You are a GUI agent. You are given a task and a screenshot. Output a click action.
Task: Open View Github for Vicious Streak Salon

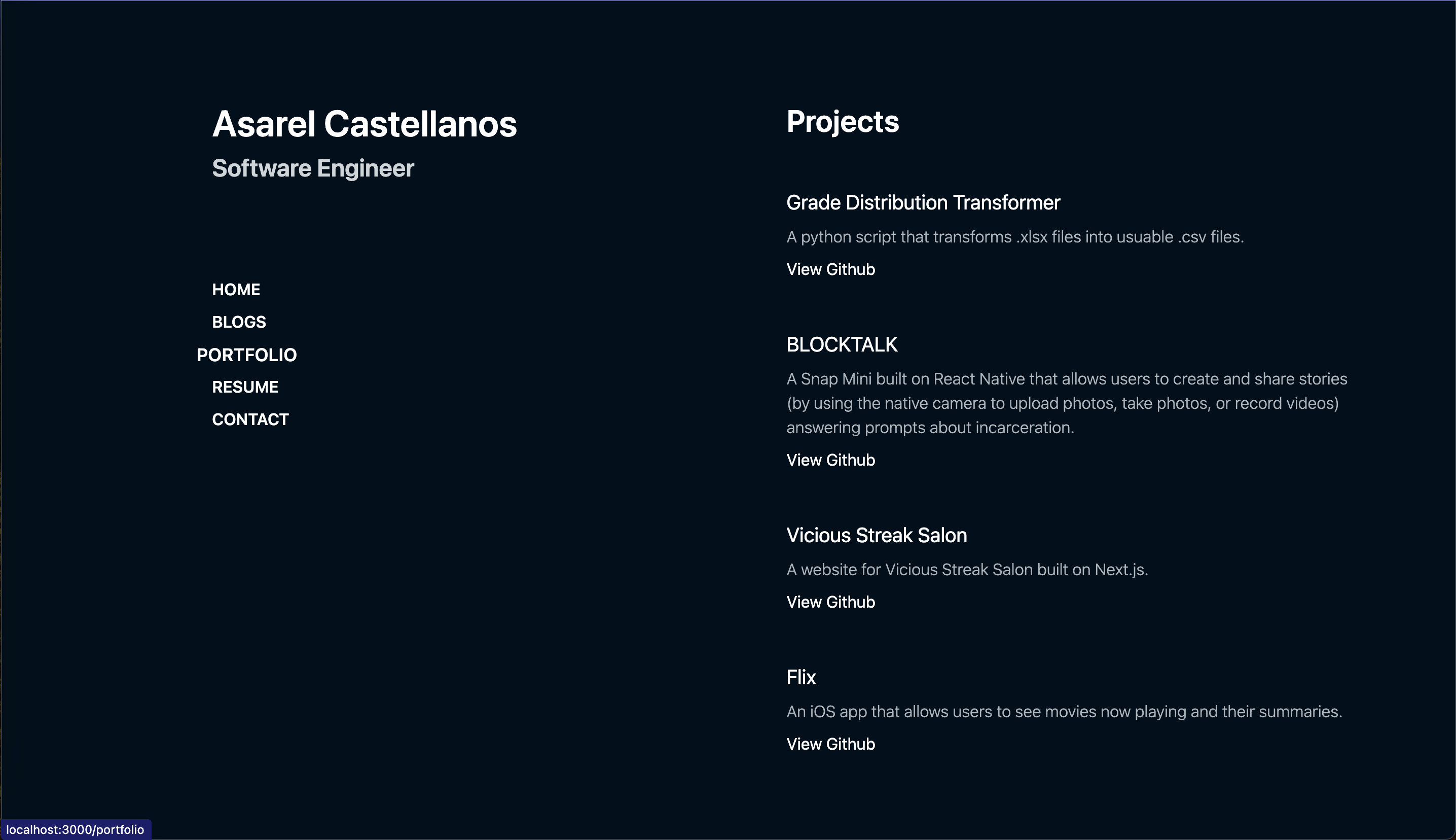(830, 602)
